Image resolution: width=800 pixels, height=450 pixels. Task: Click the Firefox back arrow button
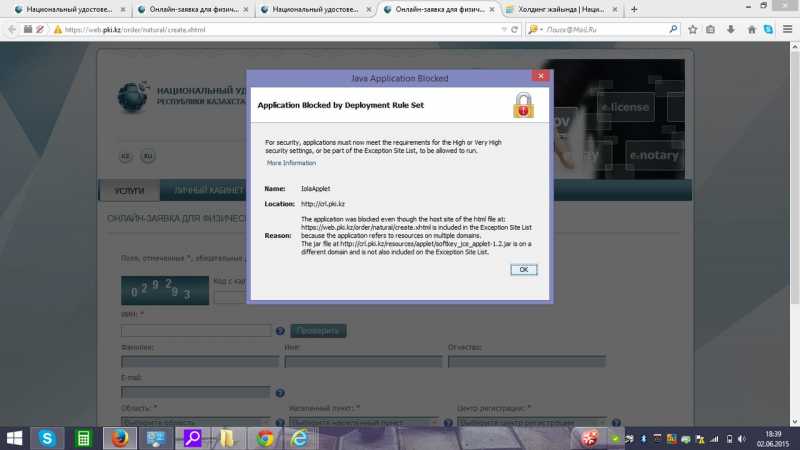tap(11, 30)
